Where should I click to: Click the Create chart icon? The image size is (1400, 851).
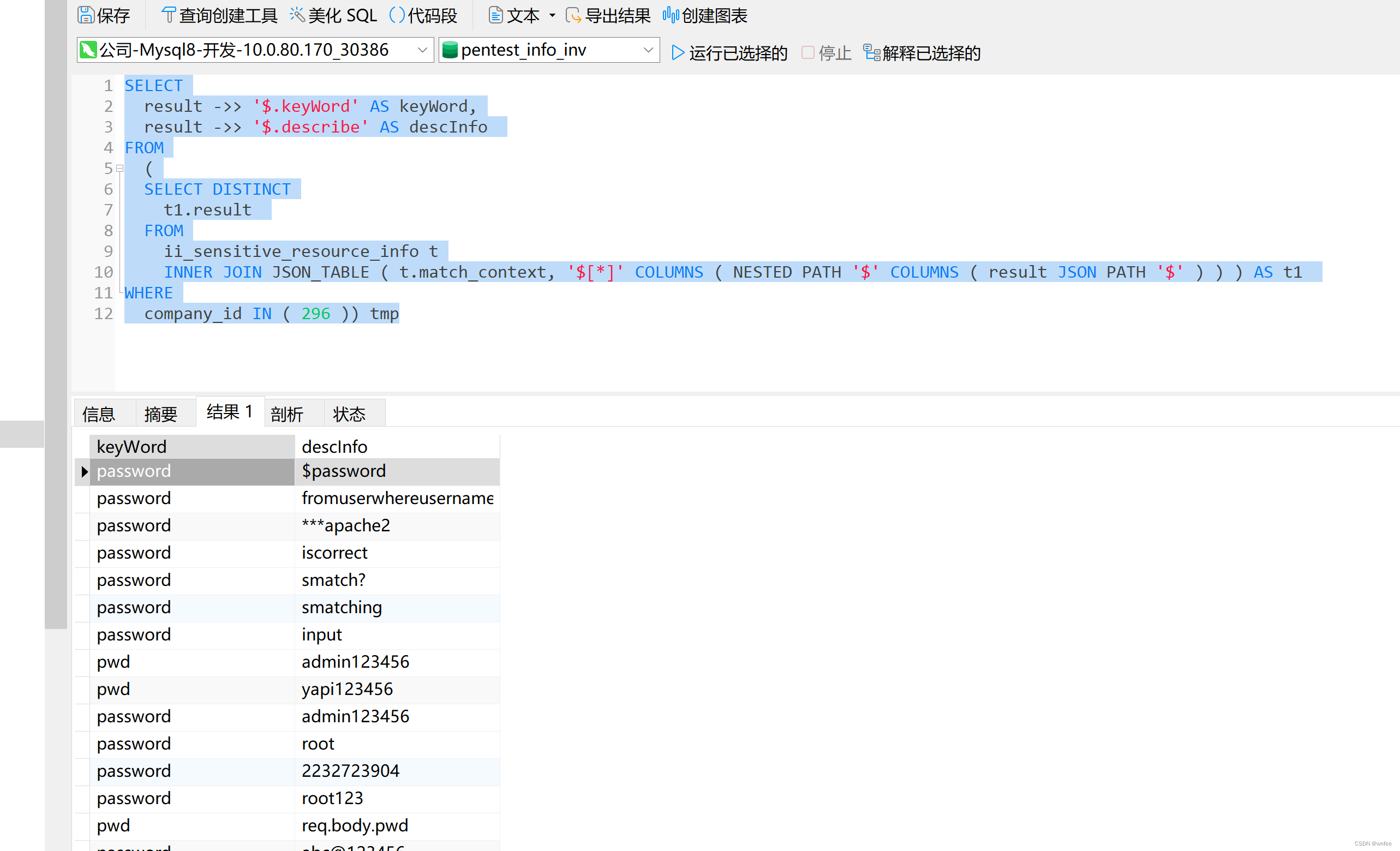coord(671,15)
